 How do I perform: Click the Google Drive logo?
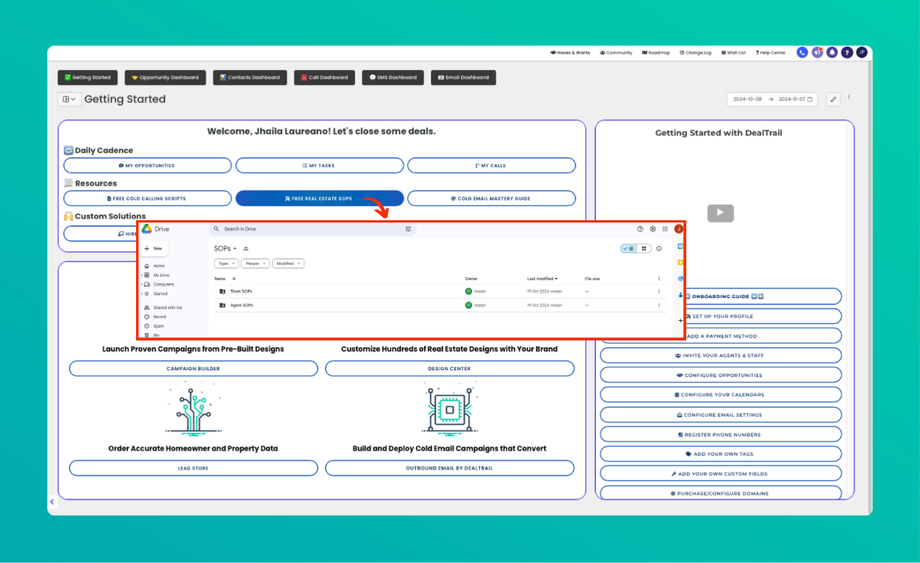point(147,229)
